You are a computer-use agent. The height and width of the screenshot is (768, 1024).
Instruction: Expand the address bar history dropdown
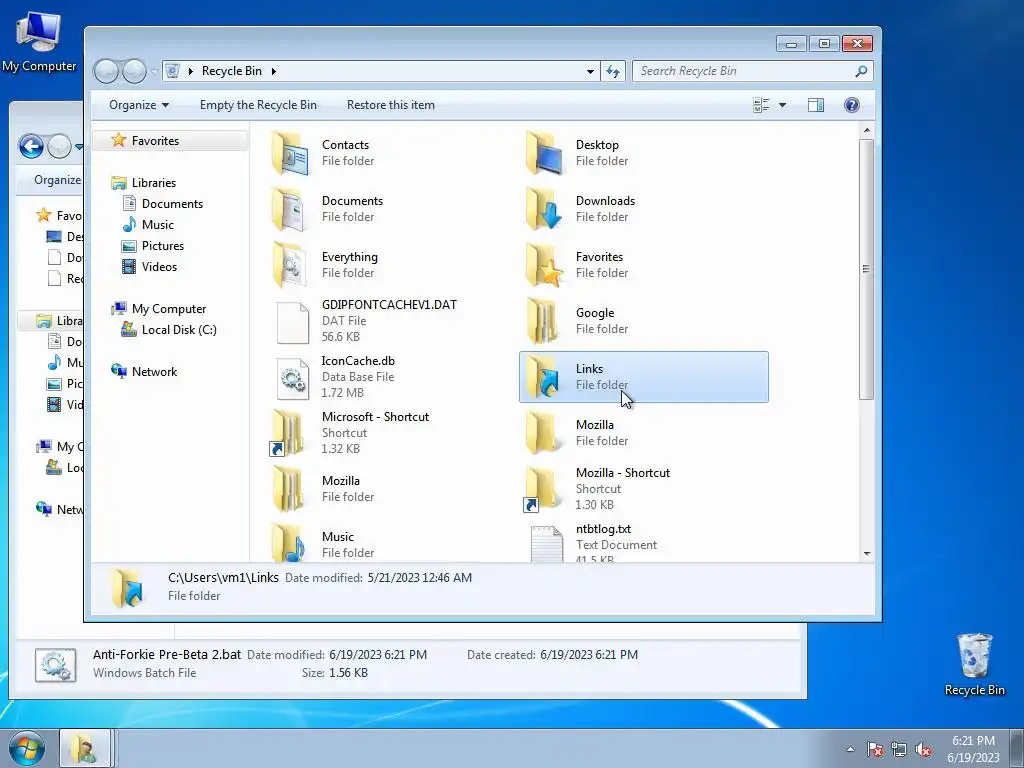click(x=590, y=71)
